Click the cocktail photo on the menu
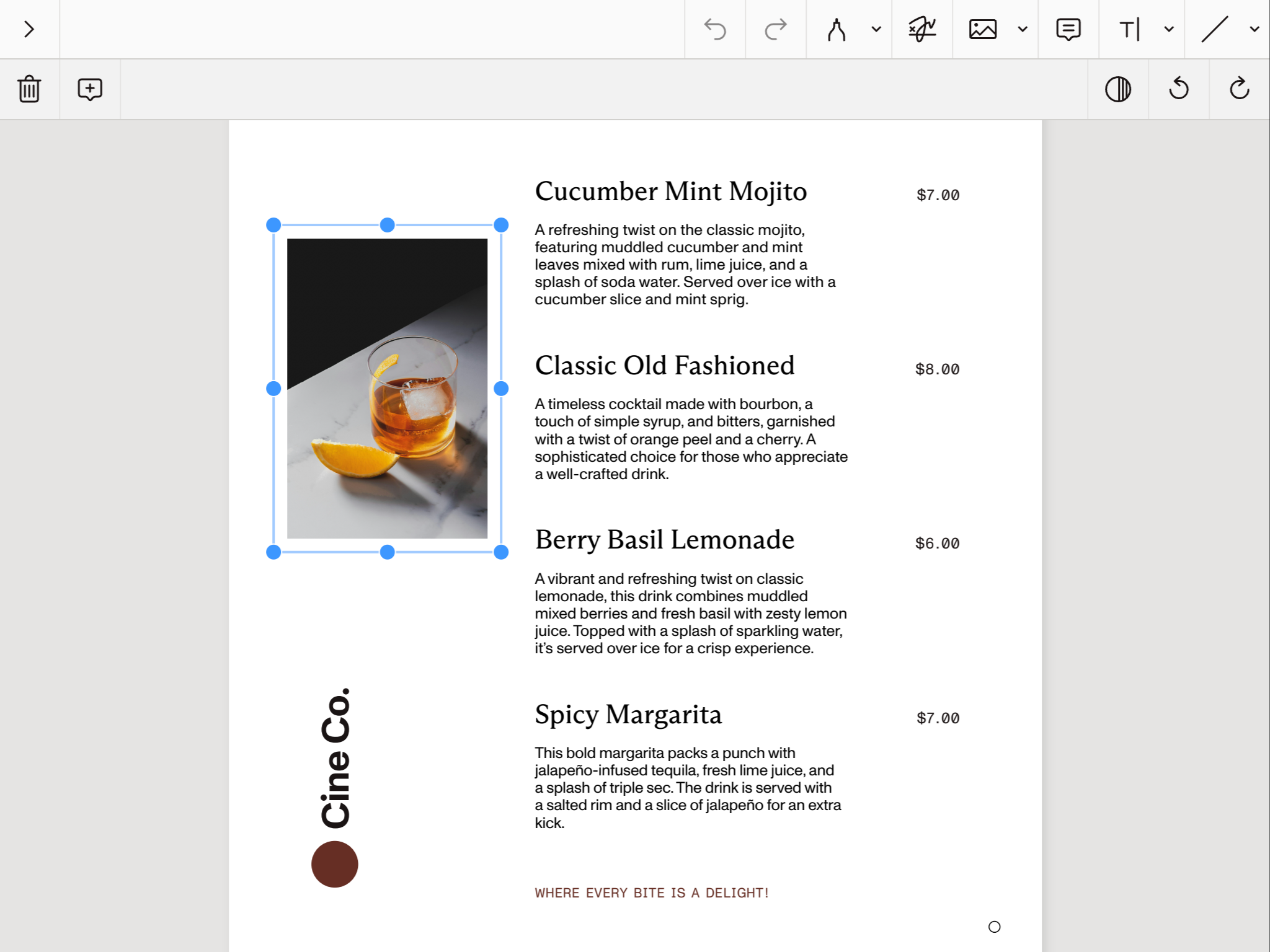The height and width of the screenshot is (952, 1270). click(x=387, y=389)
